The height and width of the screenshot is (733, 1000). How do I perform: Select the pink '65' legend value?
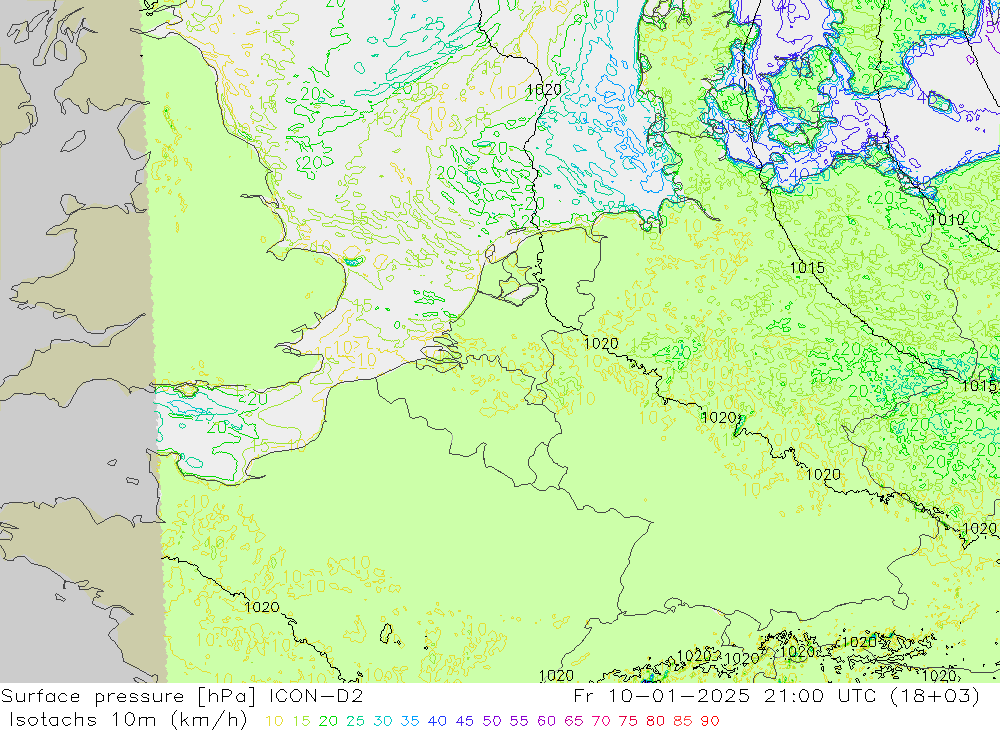(574, 721)
